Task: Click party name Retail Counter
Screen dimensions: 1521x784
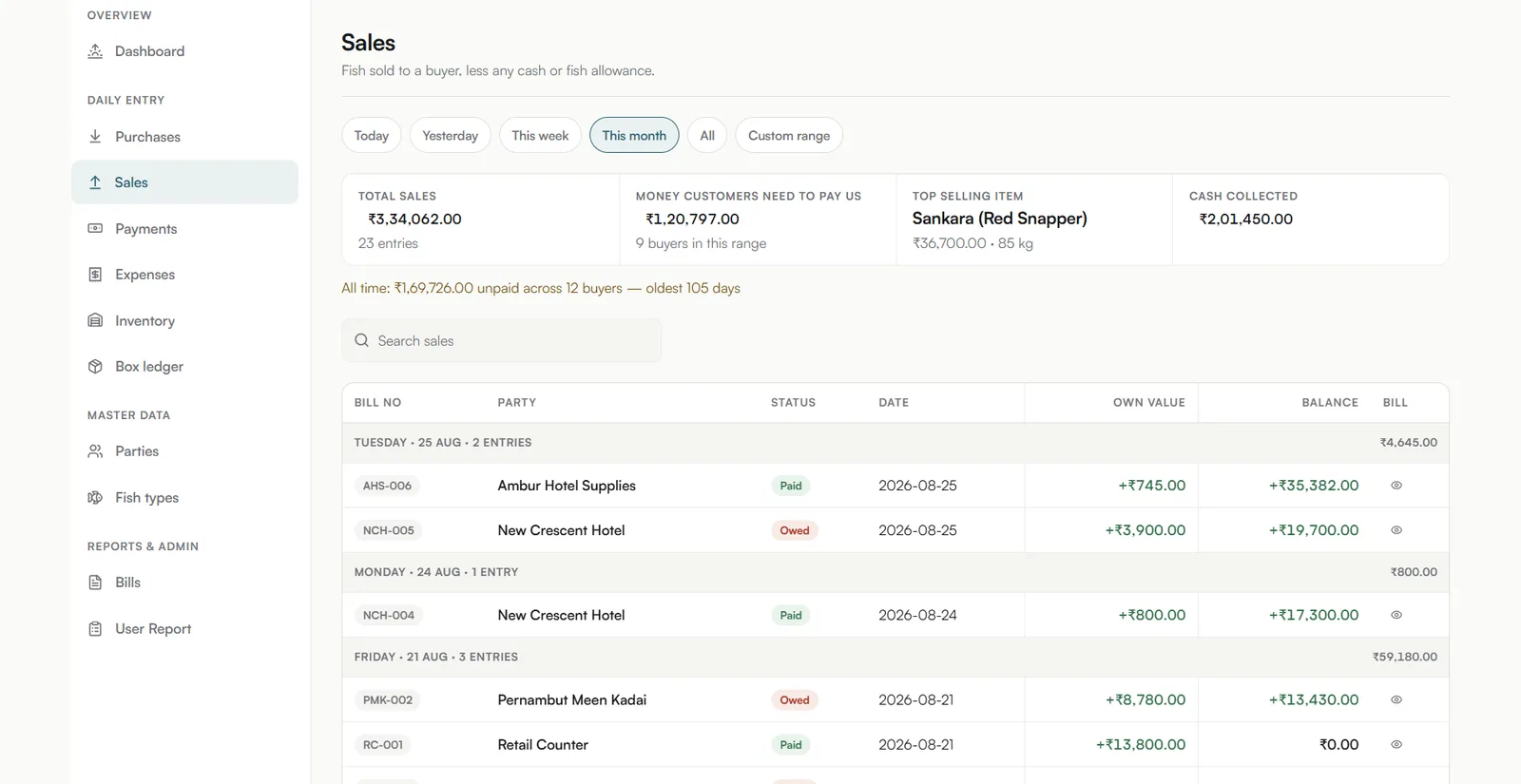Action: pos(543,745)
